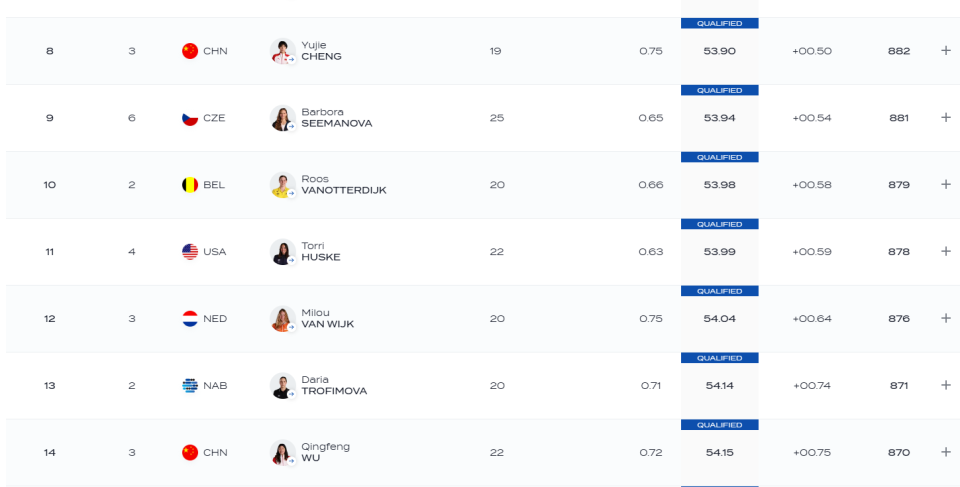
Task: Open Milou VAN WIJK name link
Action: 328,319
